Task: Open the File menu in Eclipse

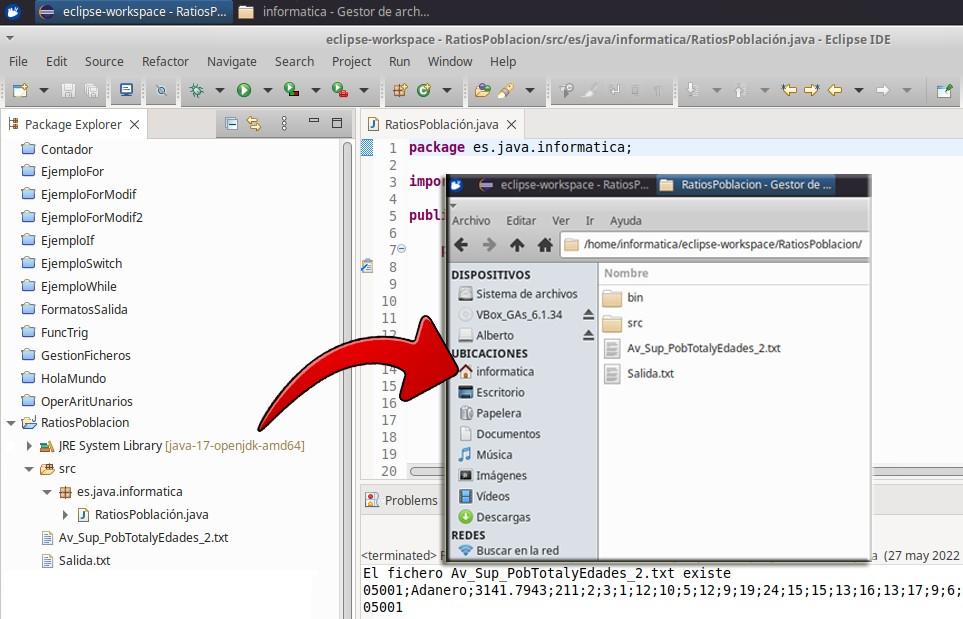Action: [x=18, y=61]
